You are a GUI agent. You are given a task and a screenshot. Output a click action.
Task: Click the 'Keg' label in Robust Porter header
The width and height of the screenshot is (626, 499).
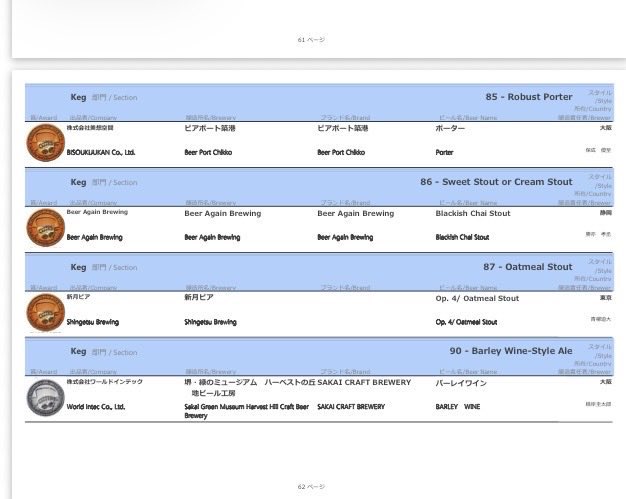(x=78, y=97)
